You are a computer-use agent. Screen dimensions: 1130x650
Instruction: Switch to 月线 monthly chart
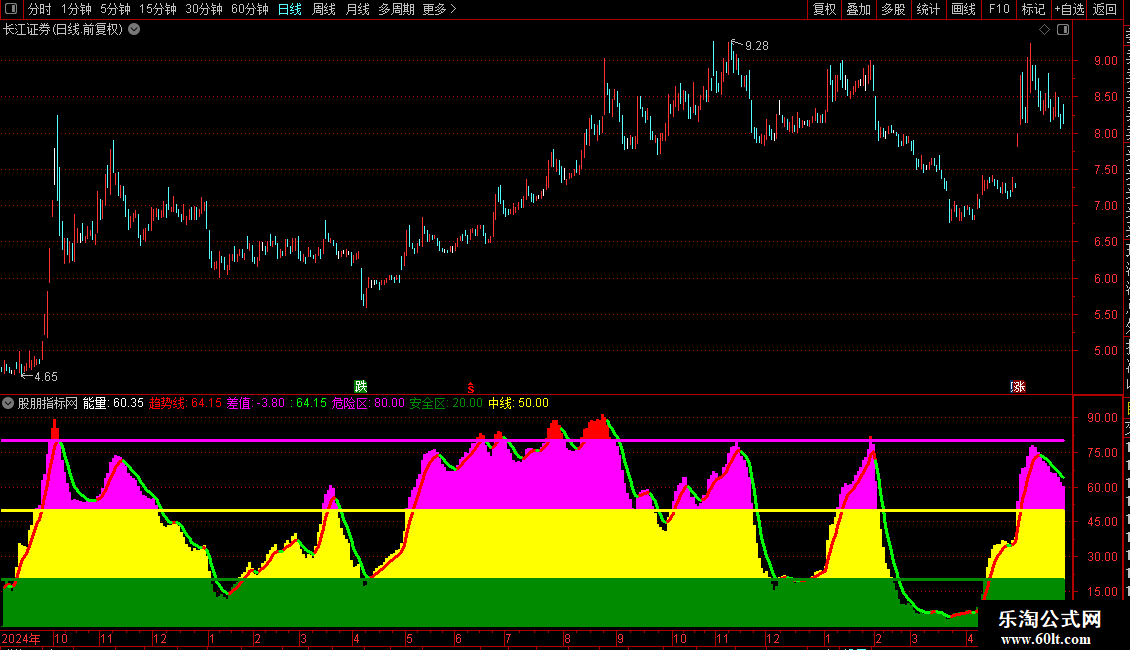pyautogui.click(x=357, y=9)
